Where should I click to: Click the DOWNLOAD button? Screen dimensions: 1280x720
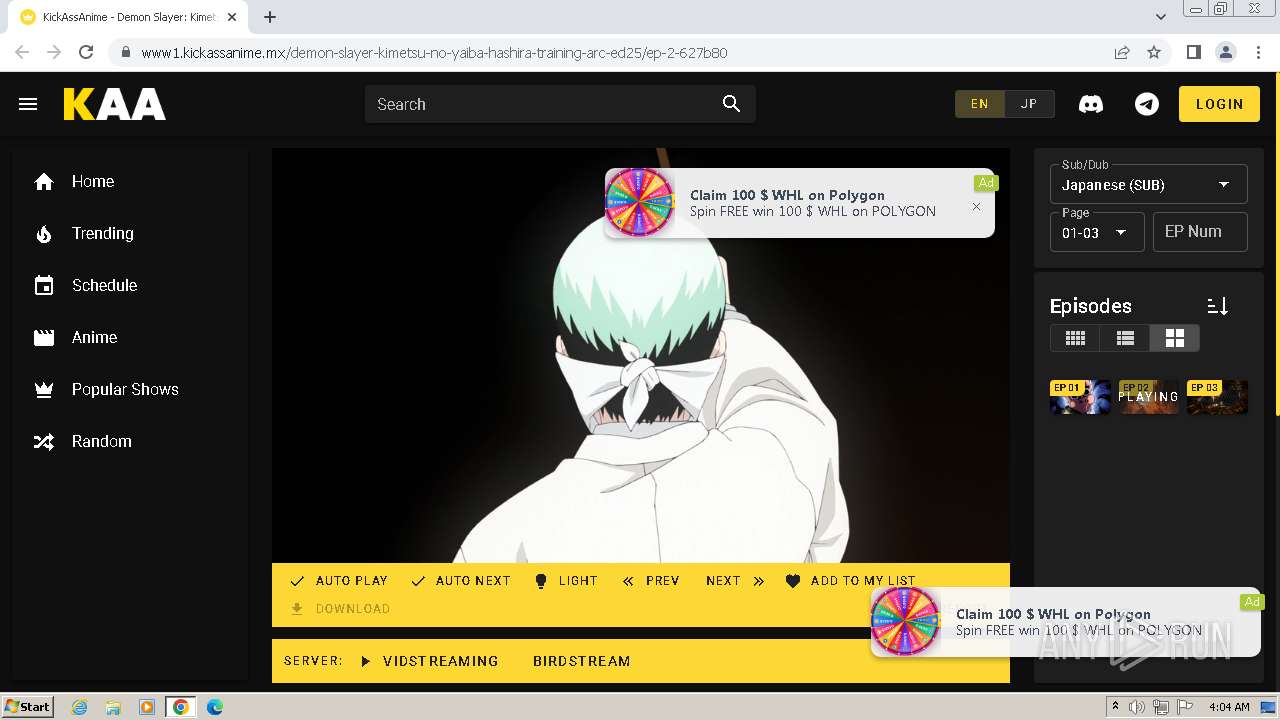[340, 609]
